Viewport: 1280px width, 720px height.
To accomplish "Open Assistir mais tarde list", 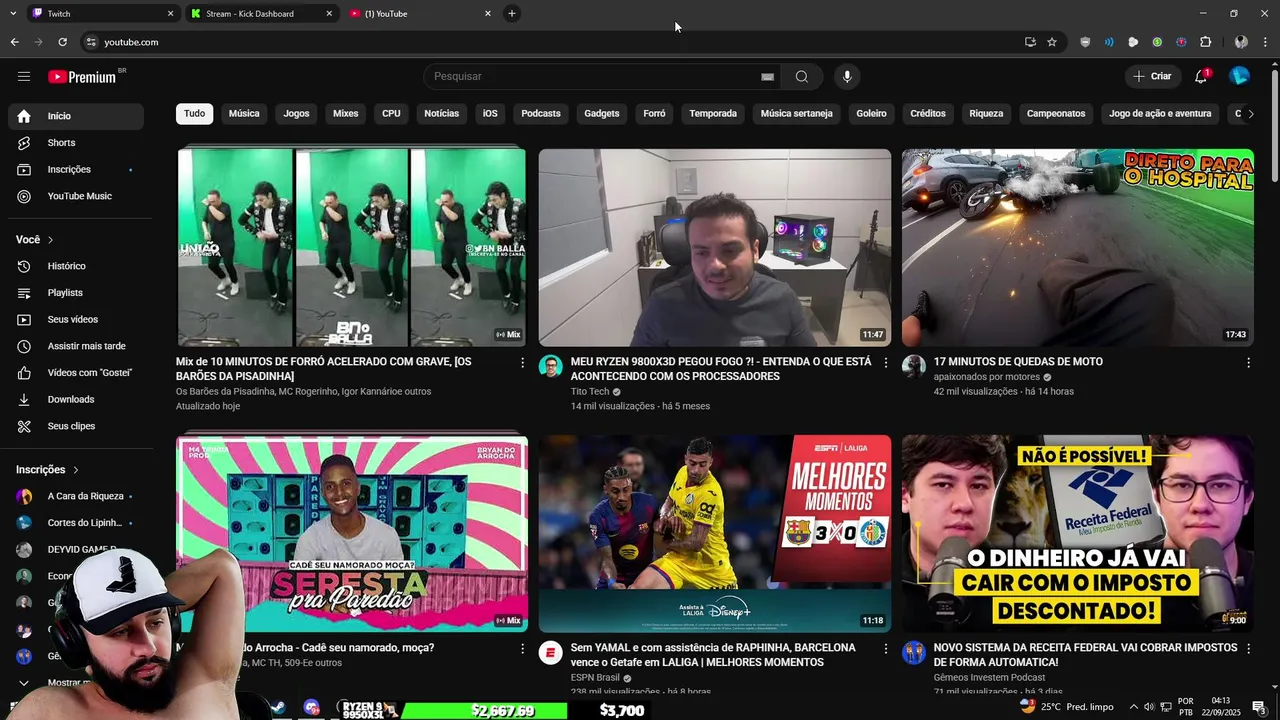I will [76, 346].
